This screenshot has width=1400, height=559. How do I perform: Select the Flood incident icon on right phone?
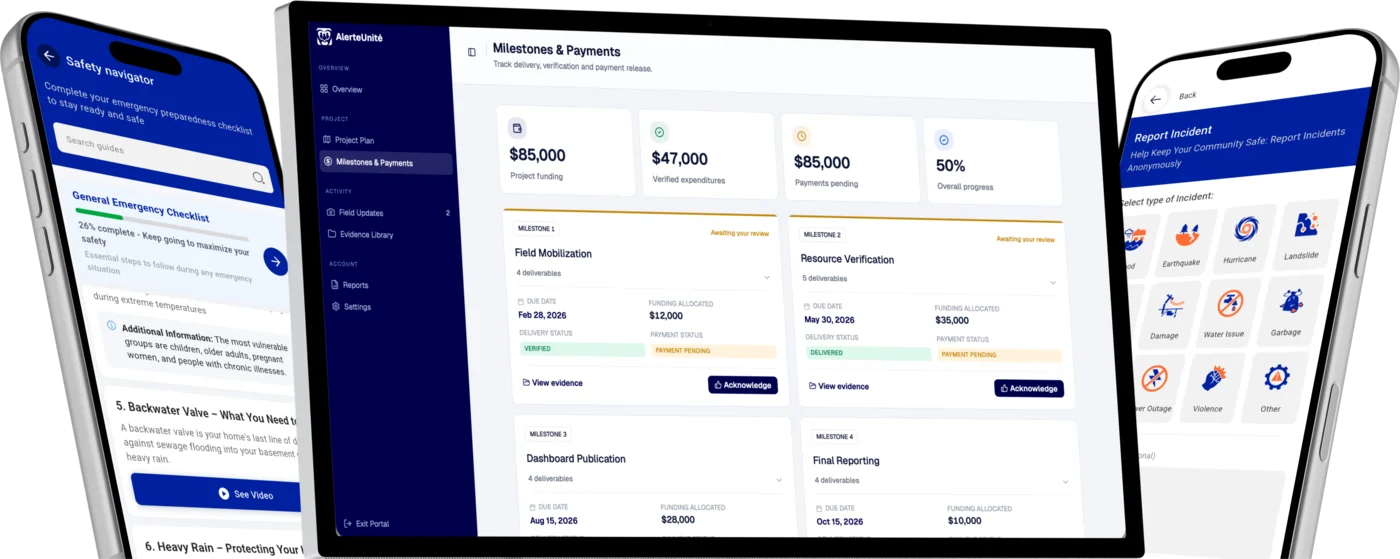(1134, 240)
